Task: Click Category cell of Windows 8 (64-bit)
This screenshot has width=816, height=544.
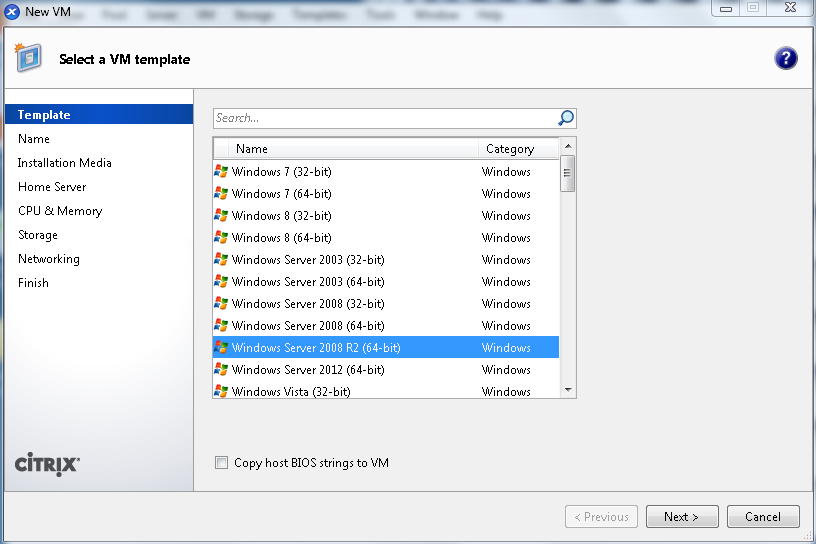Action: click(x=506, y=237)
